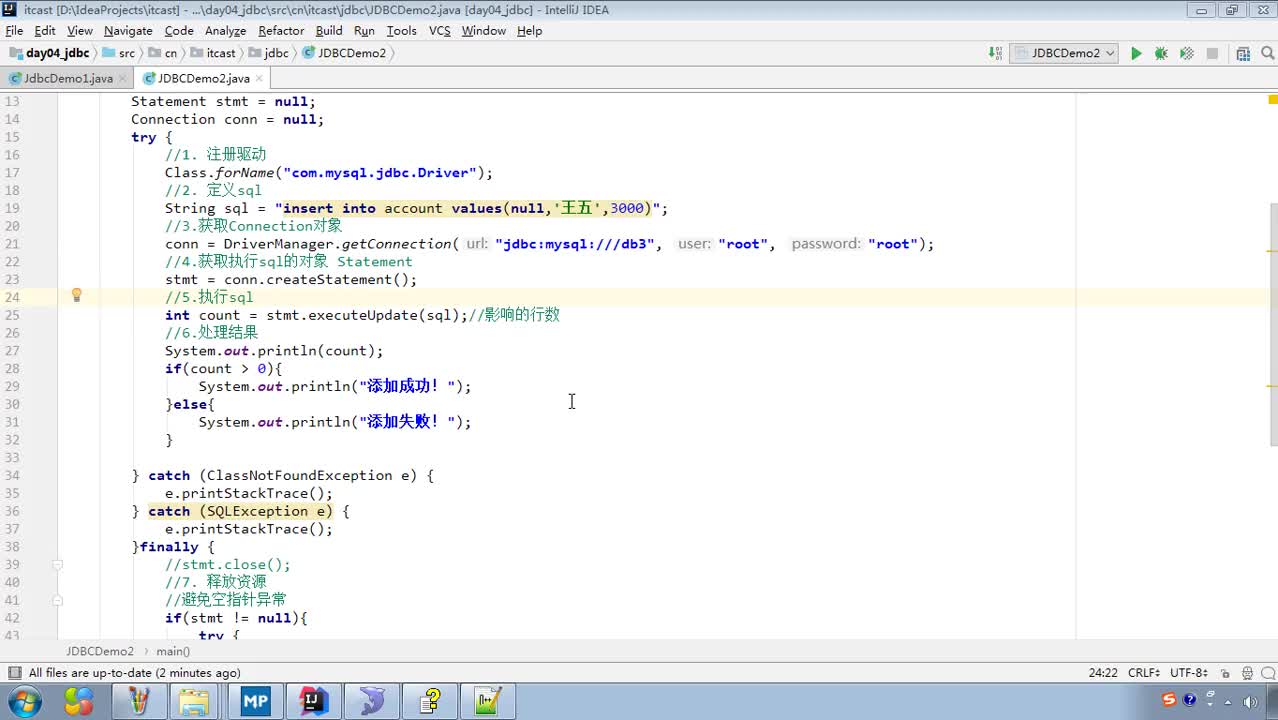Click the 24:22 caret position indicator

1103,673
